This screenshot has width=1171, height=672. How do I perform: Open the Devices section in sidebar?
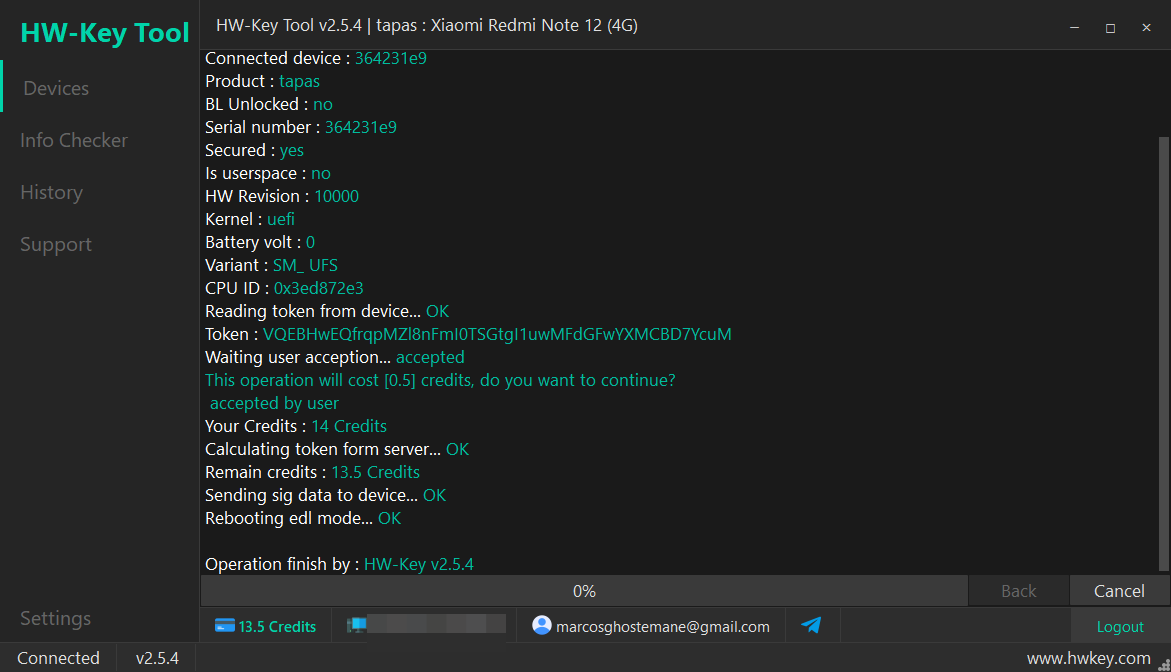pyautogui.click(x=56, y=88)
